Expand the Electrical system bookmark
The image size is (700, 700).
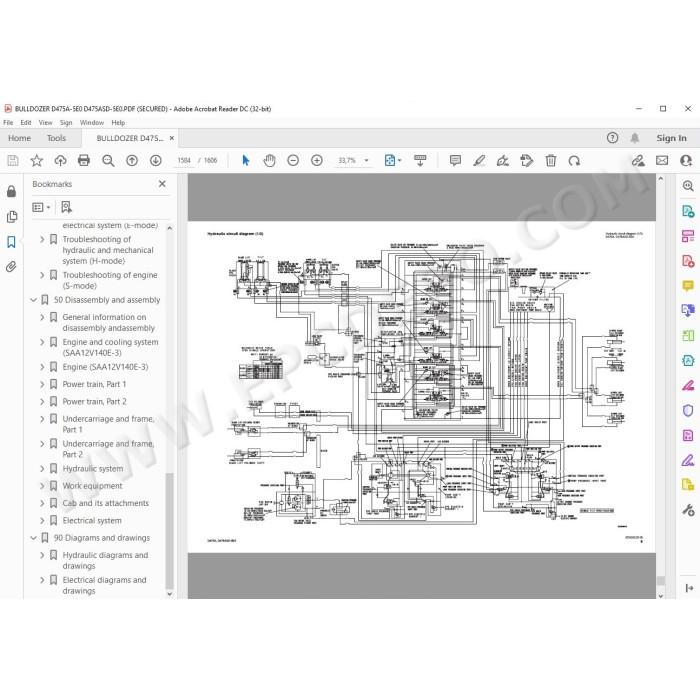(x=42, y=521)
